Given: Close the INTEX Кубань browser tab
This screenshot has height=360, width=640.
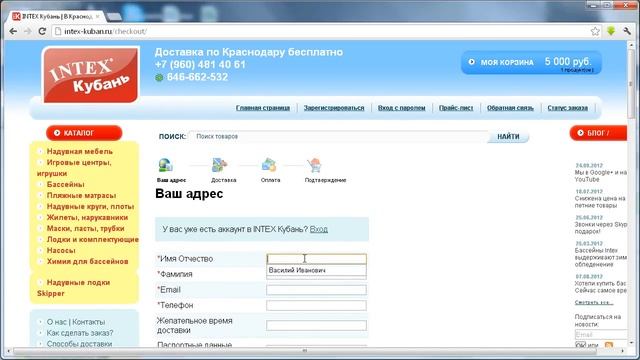Looking at the screenshot, I should coord(98,16).
